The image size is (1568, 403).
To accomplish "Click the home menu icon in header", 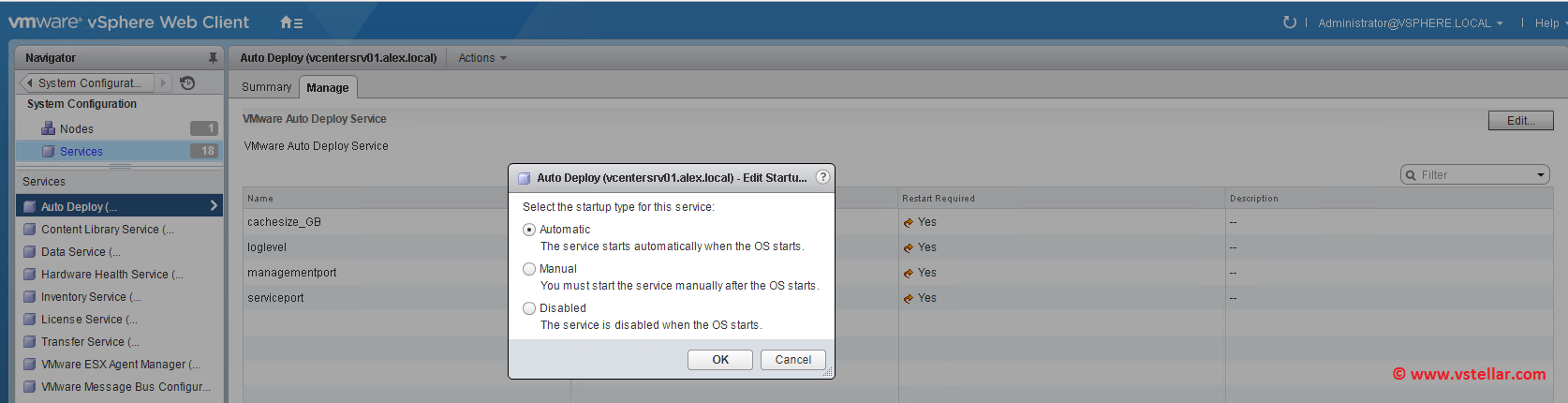I will 290,22.
